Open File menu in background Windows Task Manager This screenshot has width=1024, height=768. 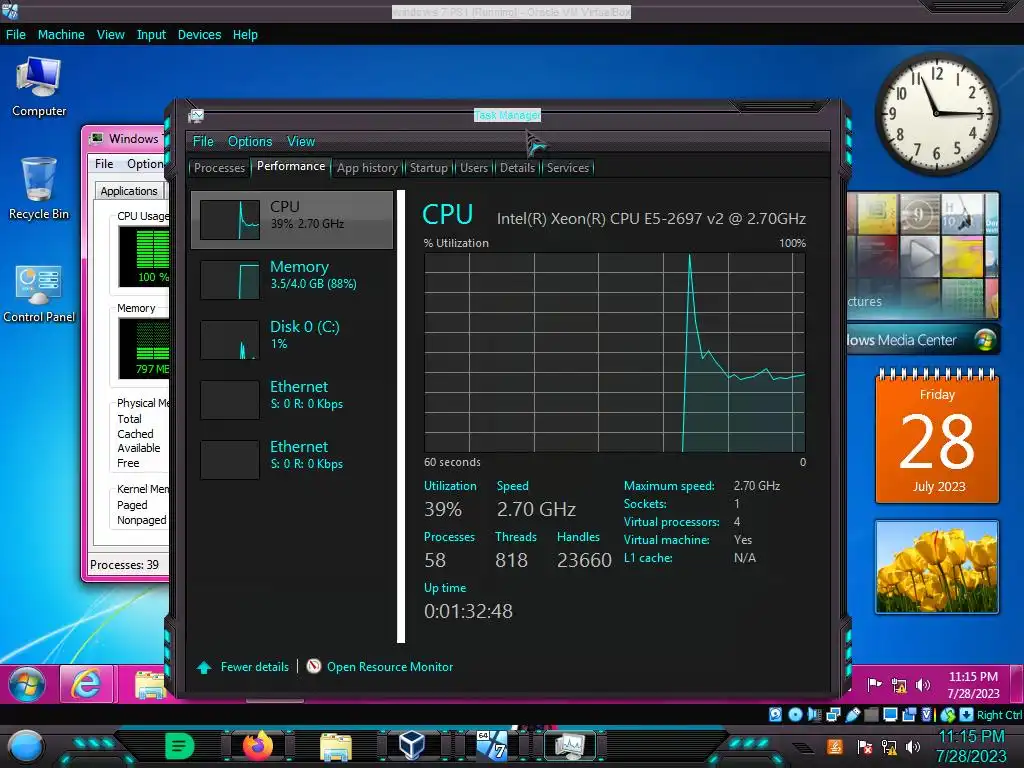104,164
